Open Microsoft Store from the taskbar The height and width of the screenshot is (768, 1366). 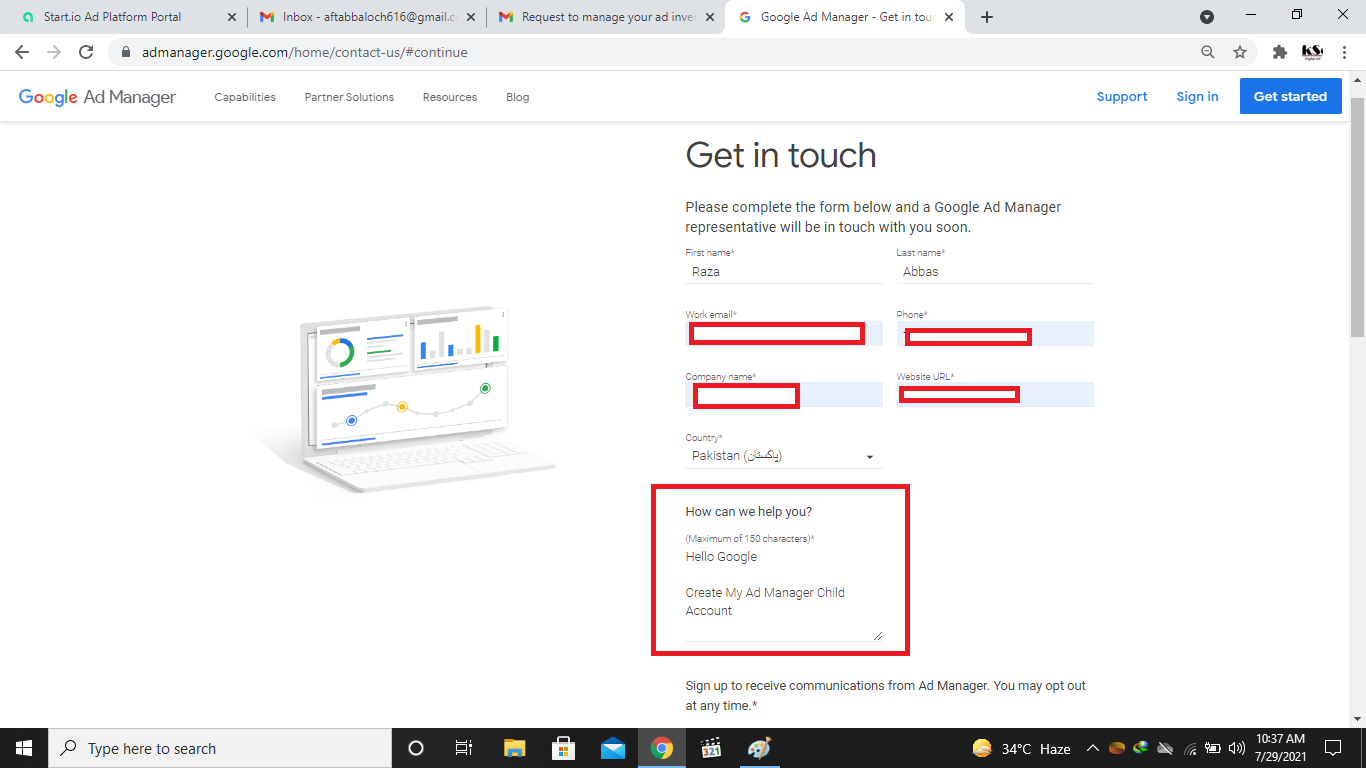click(x=563, y=748)
